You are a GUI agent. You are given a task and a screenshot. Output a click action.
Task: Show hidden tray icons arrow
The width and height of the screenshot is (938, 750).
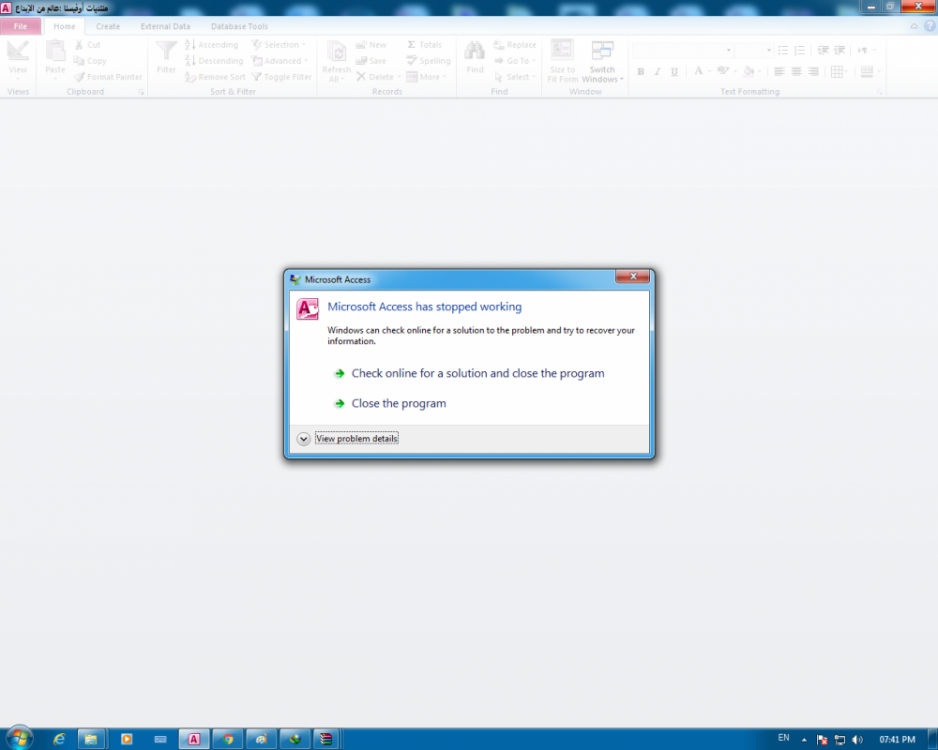click(x=804, y=740)
